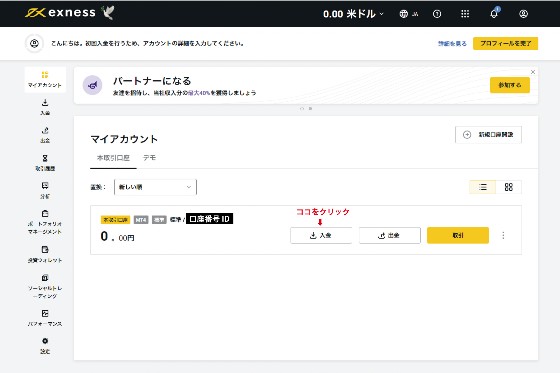Screen dimensions: 560x373
Task: Click the 新規口座開設 button
Action: point(488,135)
